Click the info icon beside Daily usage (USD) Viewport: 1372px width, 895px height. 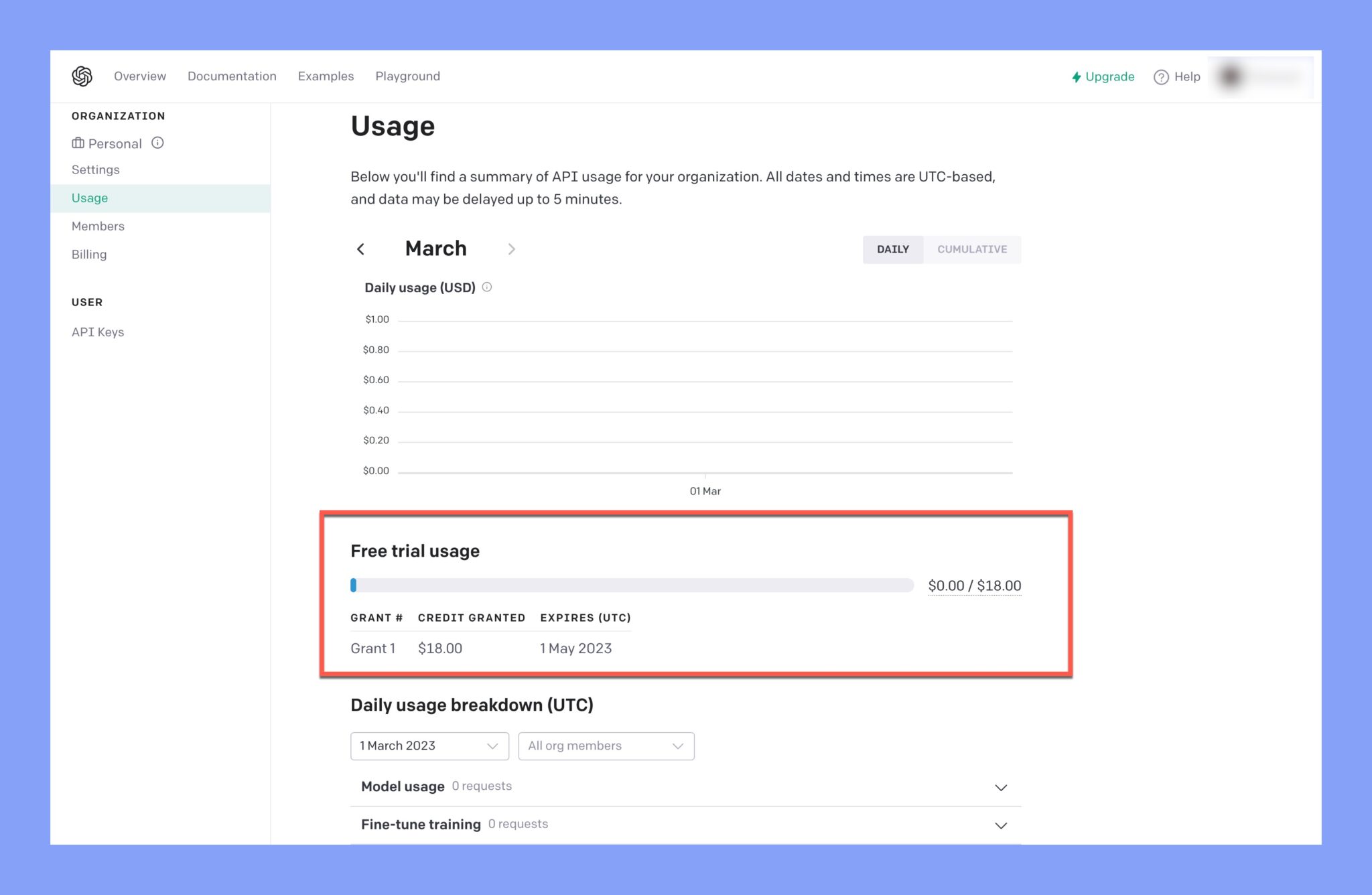[x=487, y=287]
